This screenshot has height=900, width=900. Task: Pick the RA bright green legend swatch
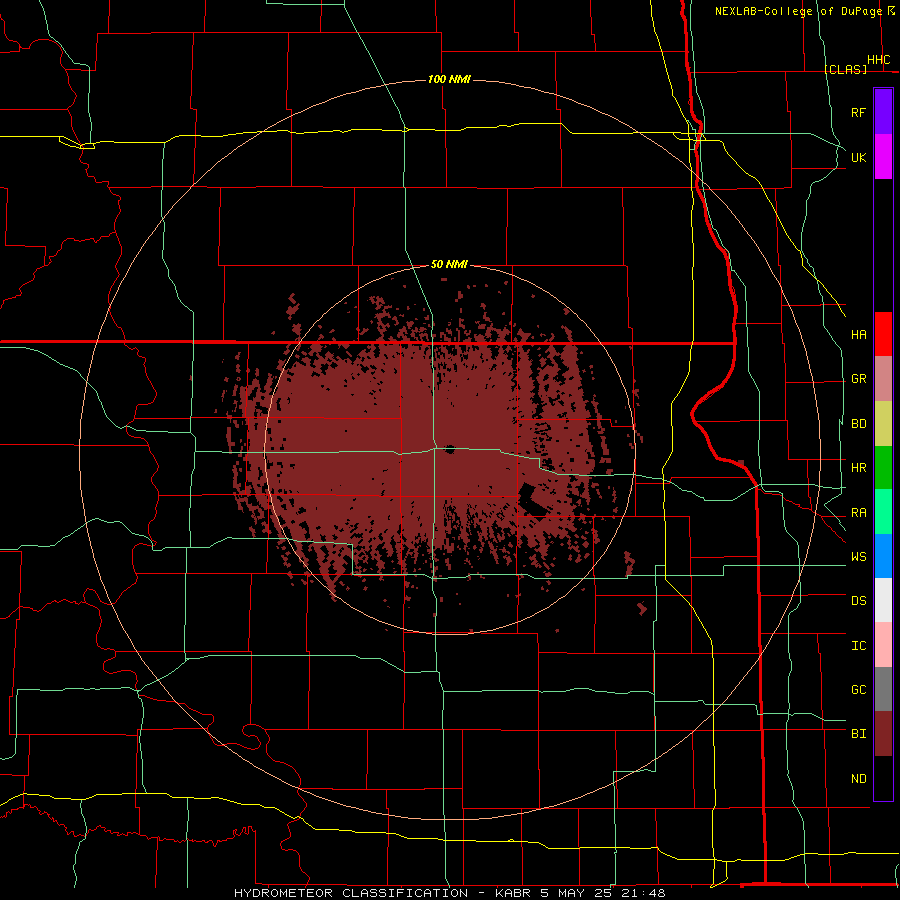coord(883,512)
